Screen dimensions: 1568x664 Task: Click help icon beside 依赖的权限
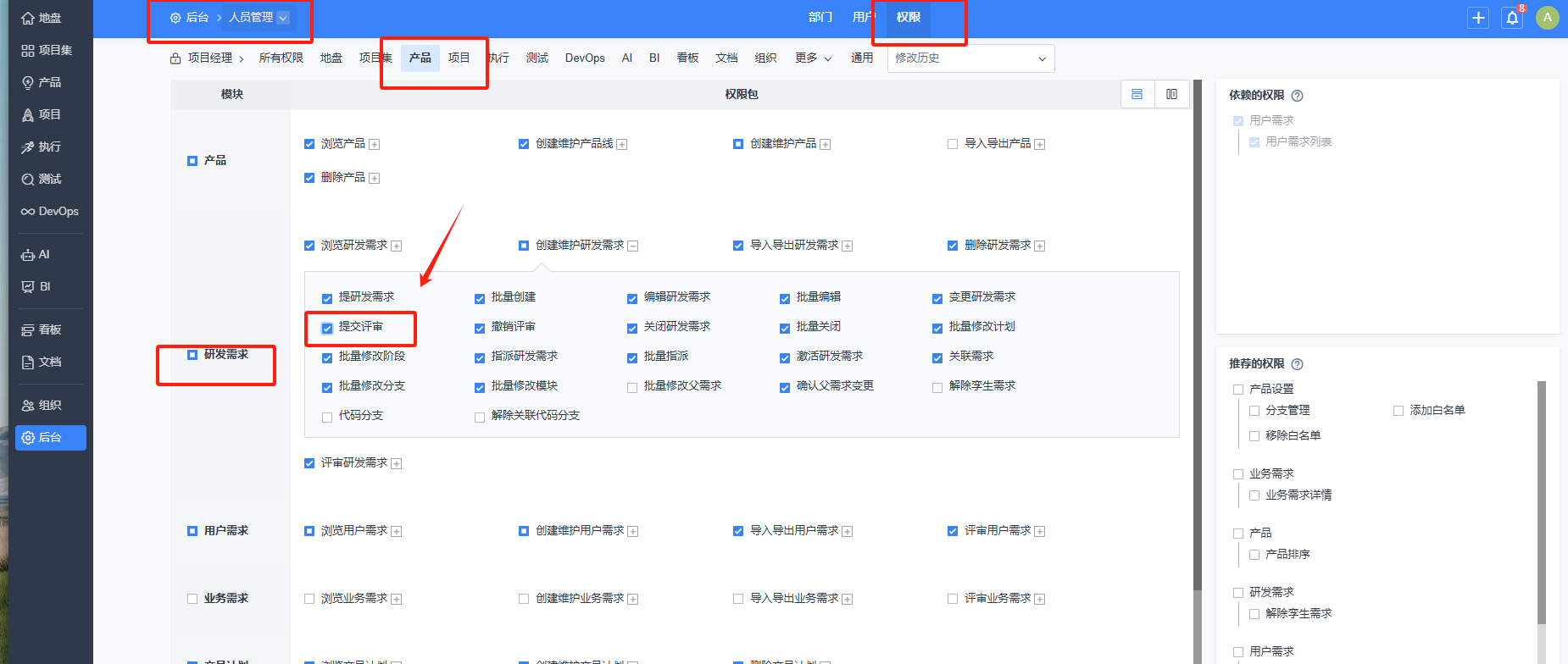1297,96
